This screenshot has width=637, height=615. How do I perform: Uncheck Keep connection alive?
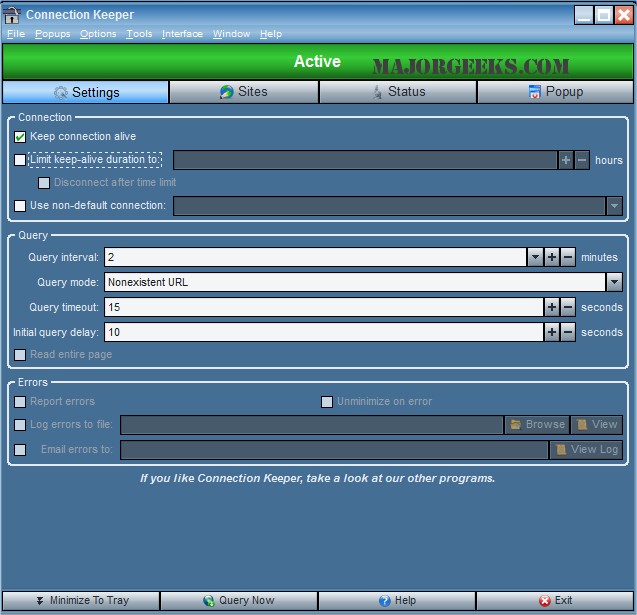pos(20,136)
